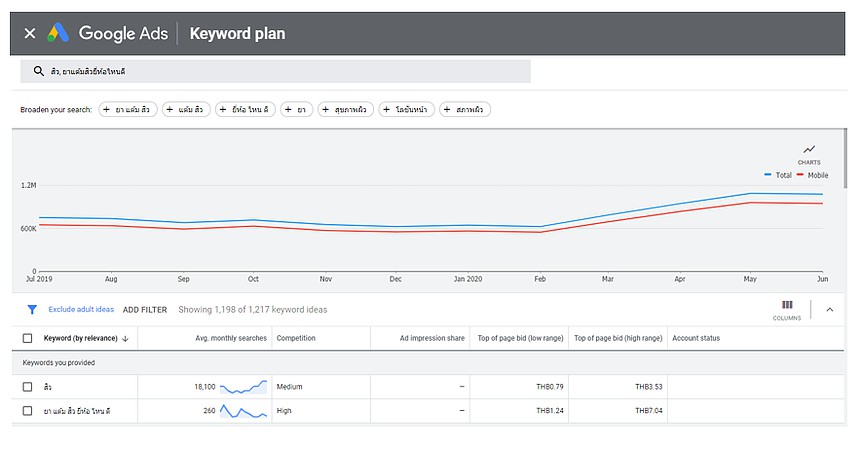Click the Account status column header

pos(696,338)
